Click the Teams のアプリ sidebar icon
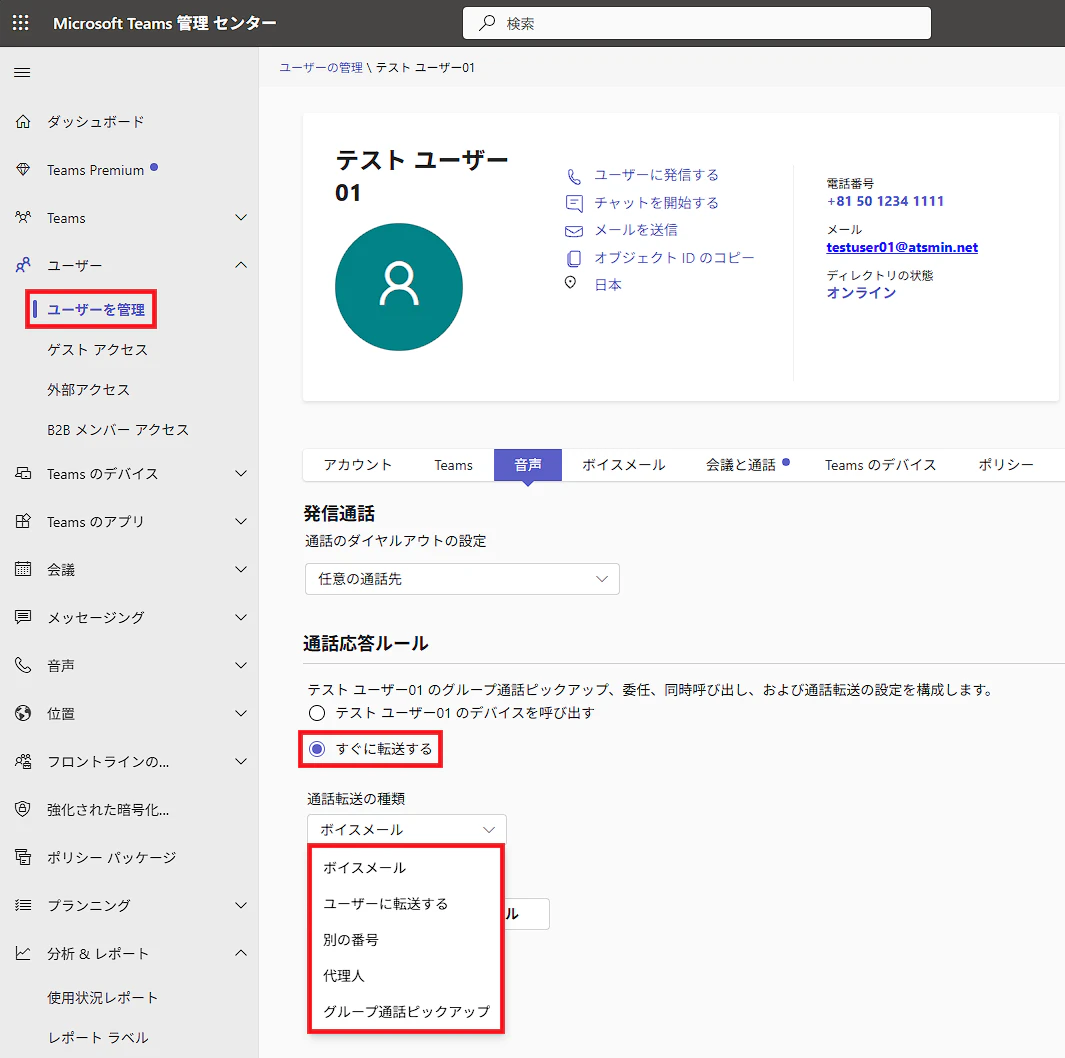 (23, 521)
